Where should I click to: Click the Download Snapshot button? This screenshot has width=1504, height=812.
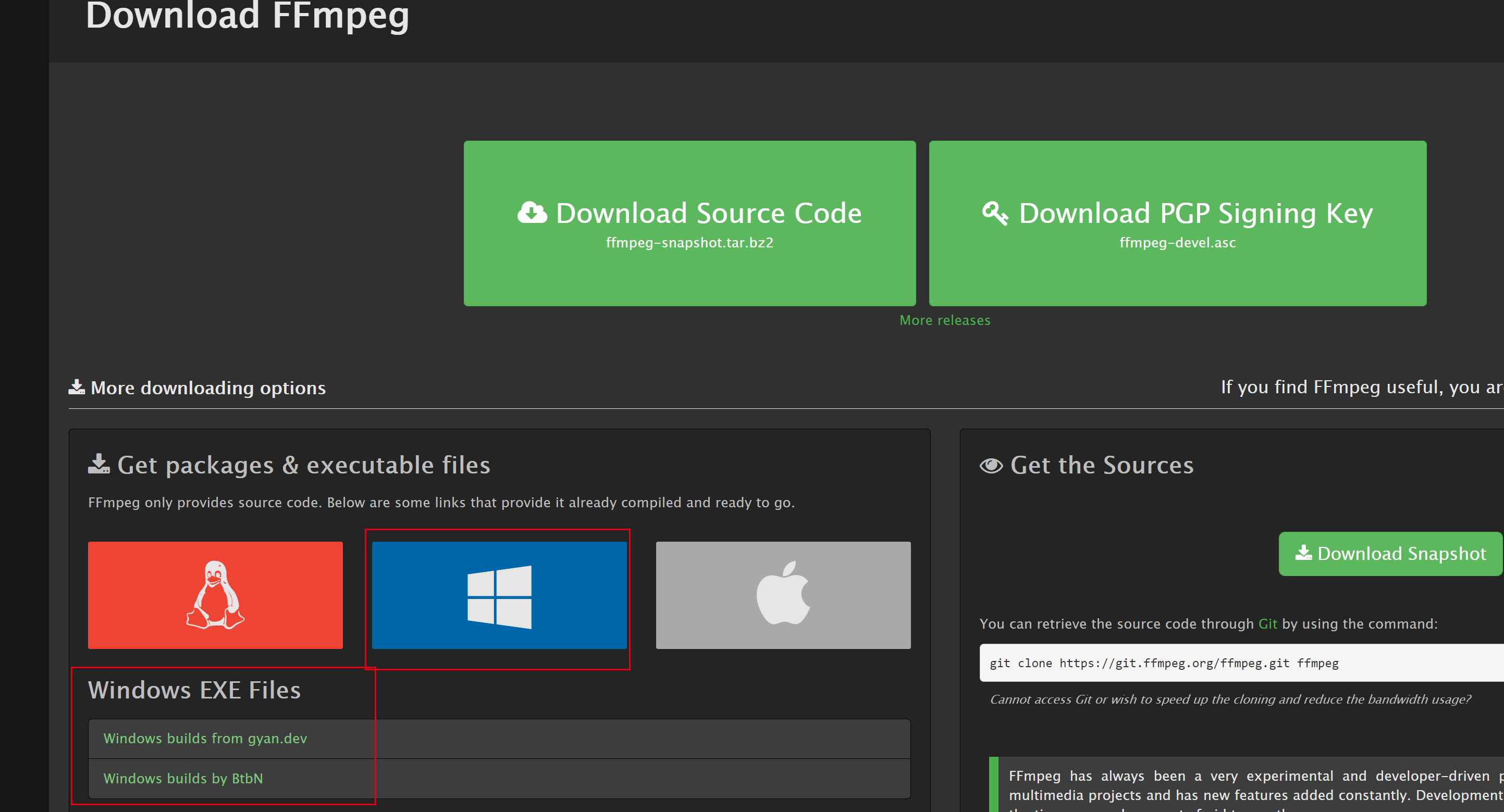pyautogui.click(x=1390, y=553)
